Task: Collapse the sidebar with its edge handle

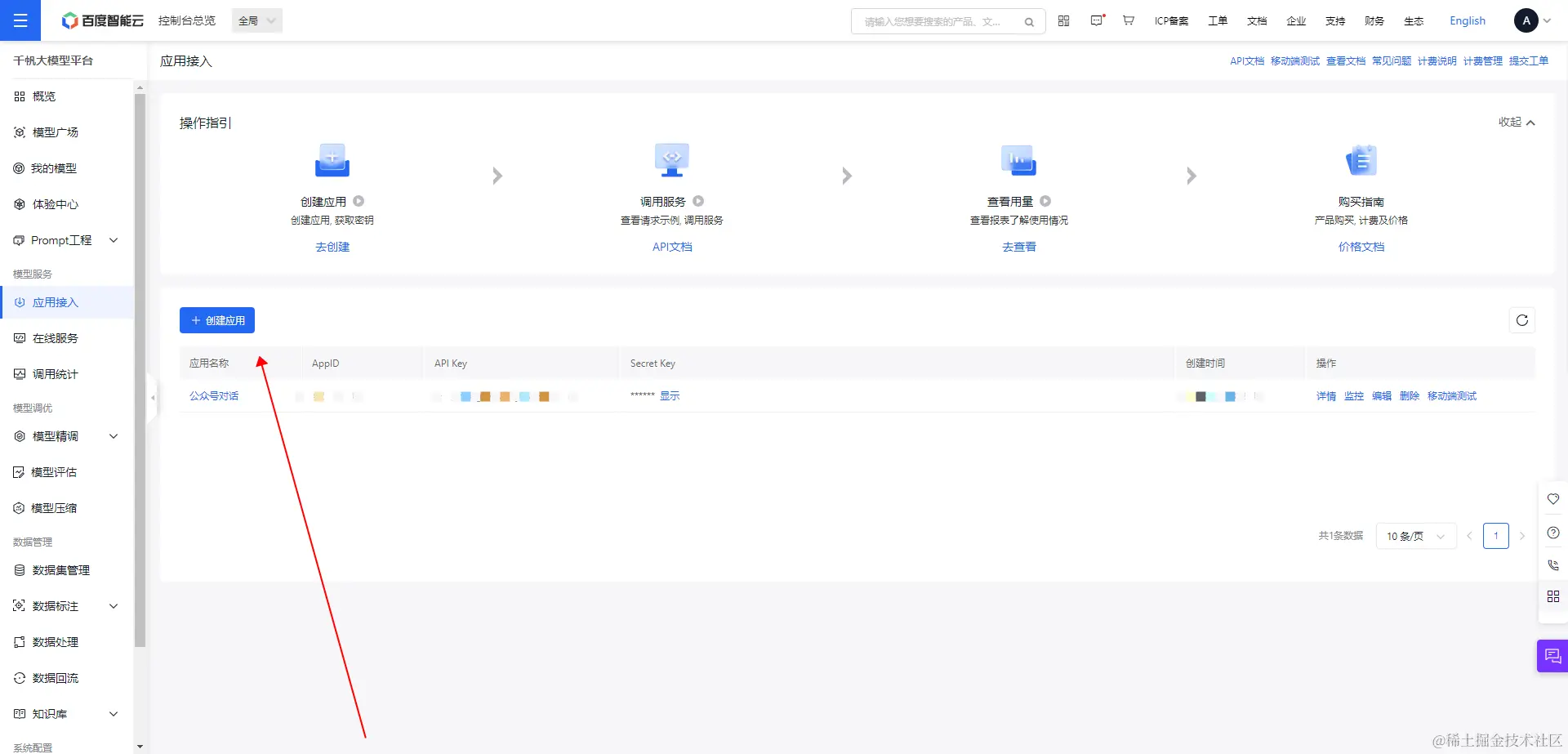Action: coord(152,398)
